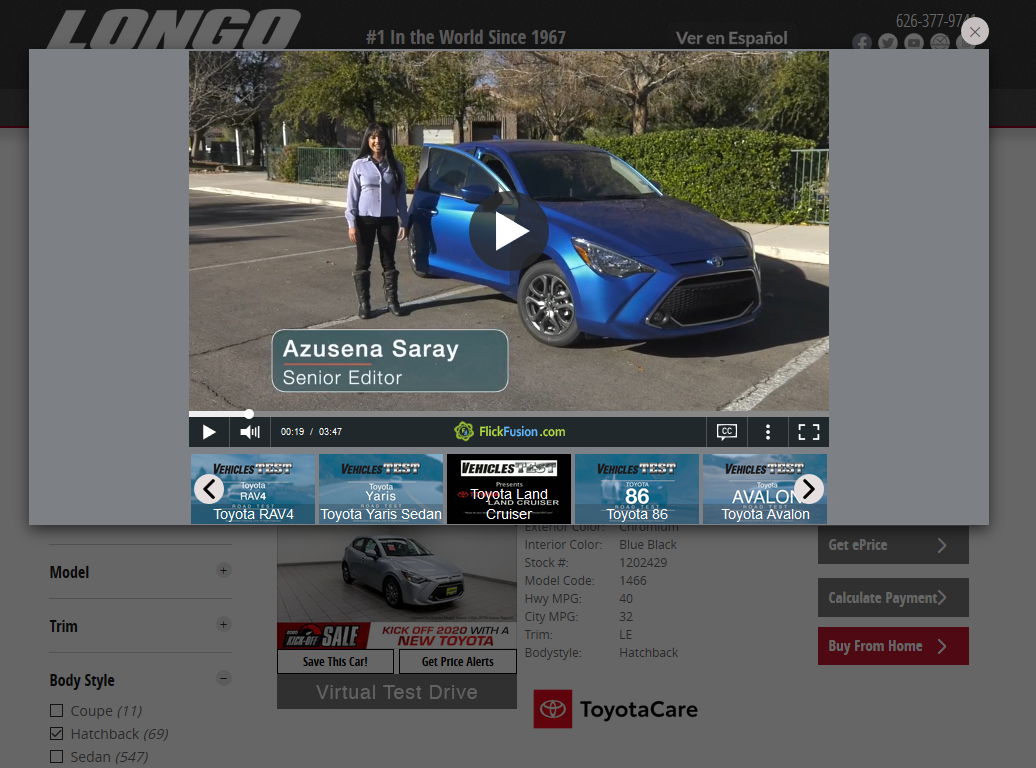Select the Toyota Land Cruiser video thumbnail

[x=509, y=489]
